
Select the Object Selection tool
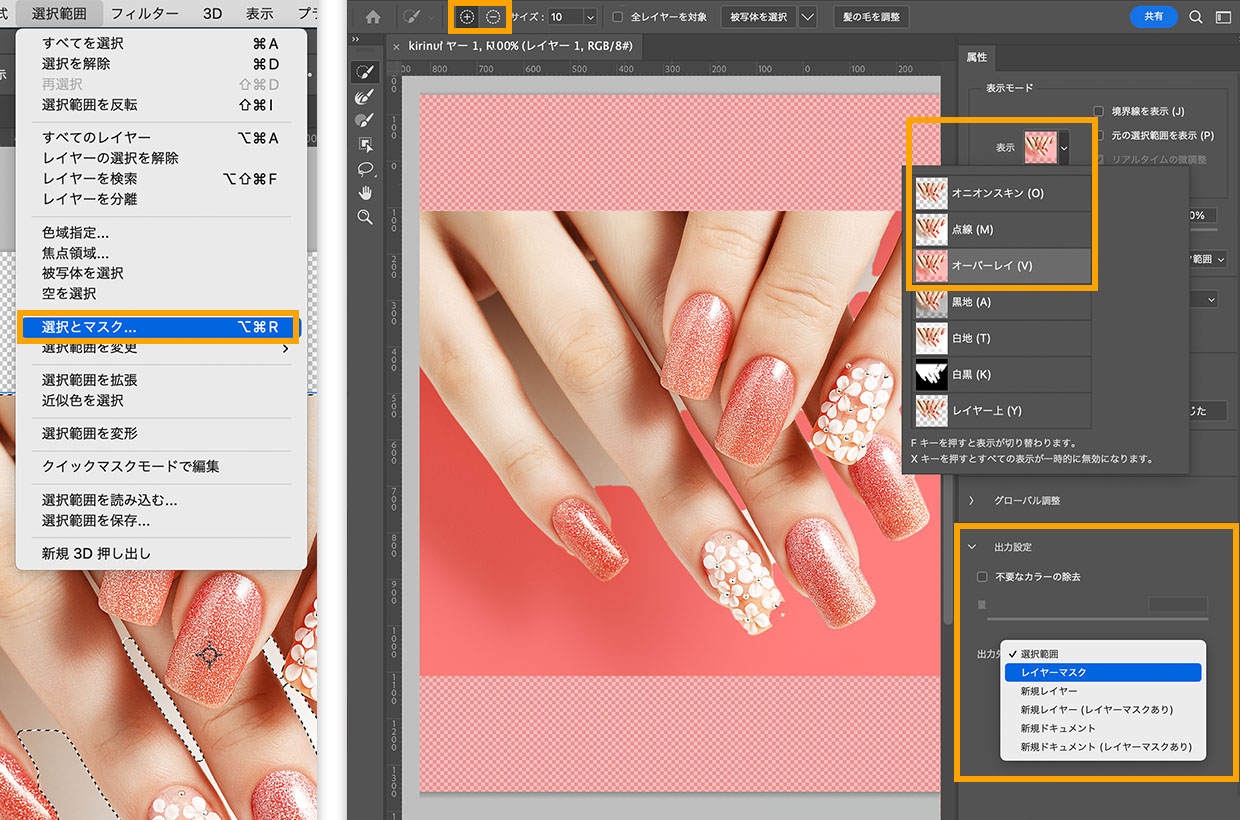coord(365,144)
